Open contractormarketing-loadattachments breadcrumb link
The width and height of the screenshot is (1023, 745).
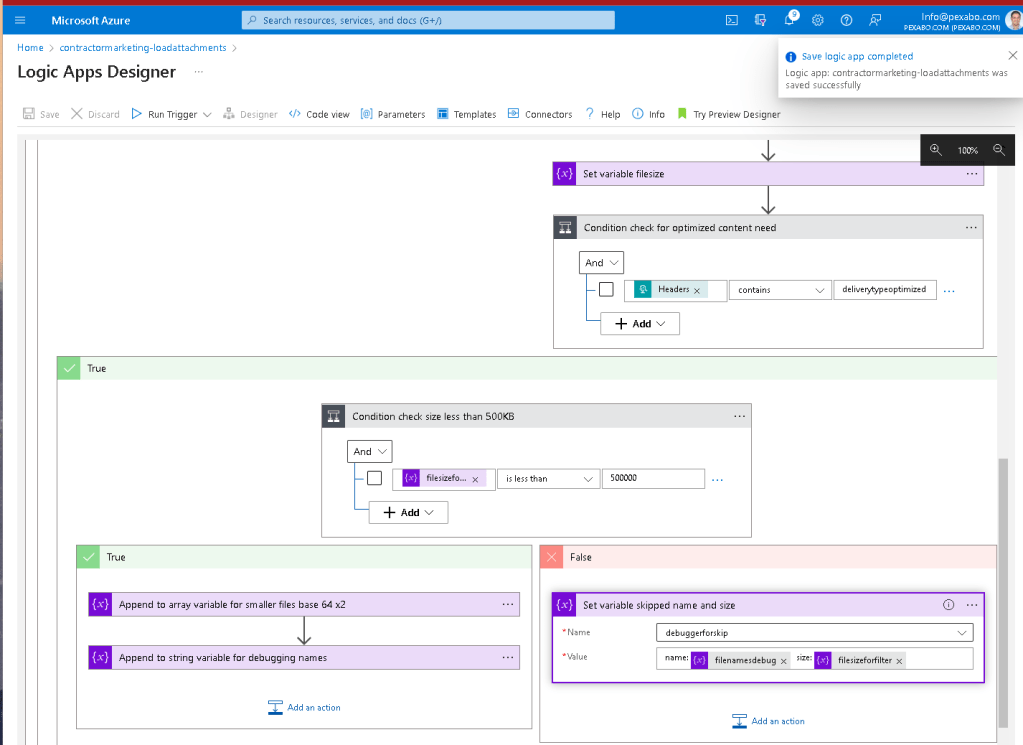tap(143, 48)
